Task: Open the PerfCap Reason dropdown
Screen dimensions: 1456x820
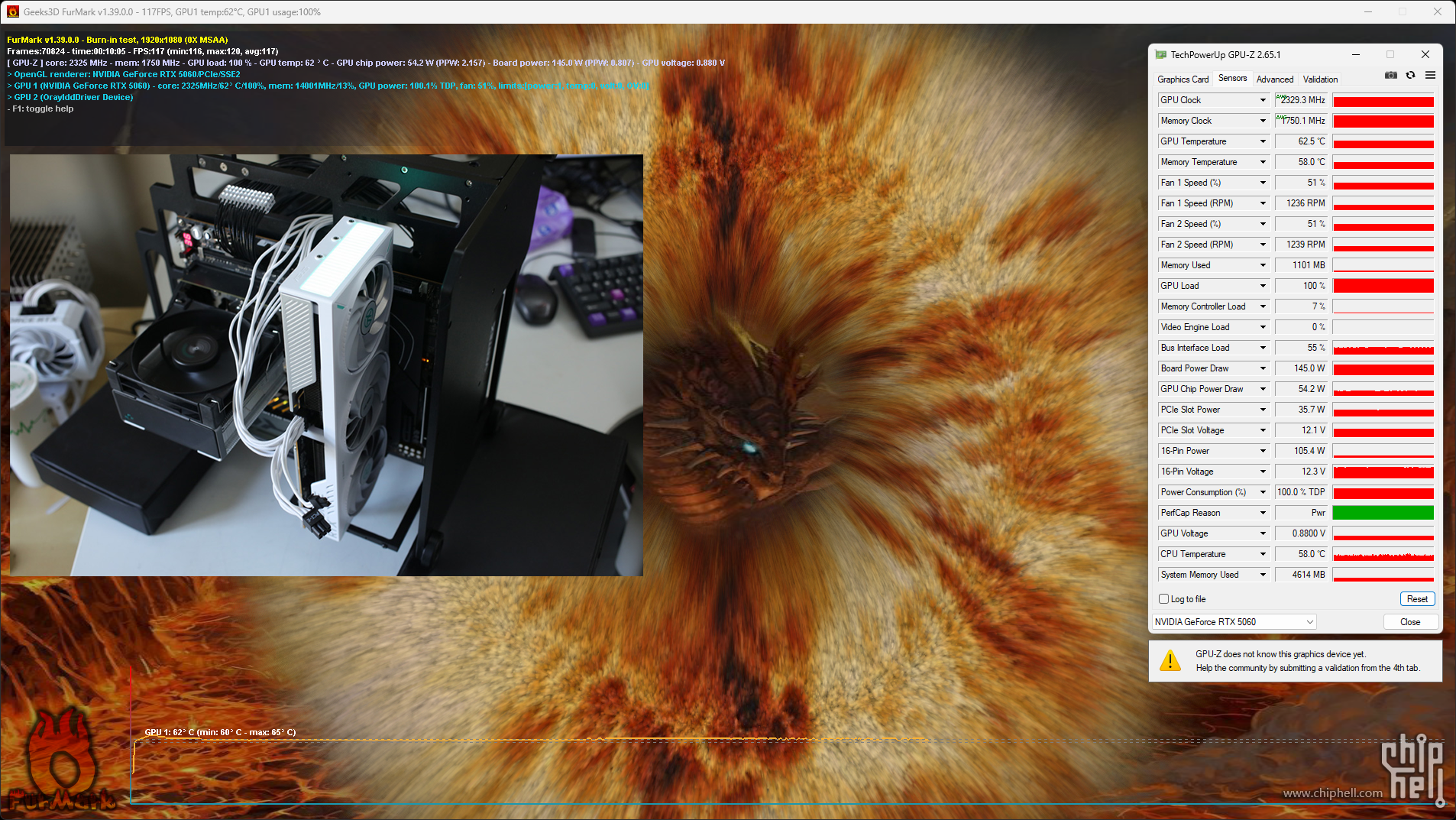Action: tap(1263, 513)
